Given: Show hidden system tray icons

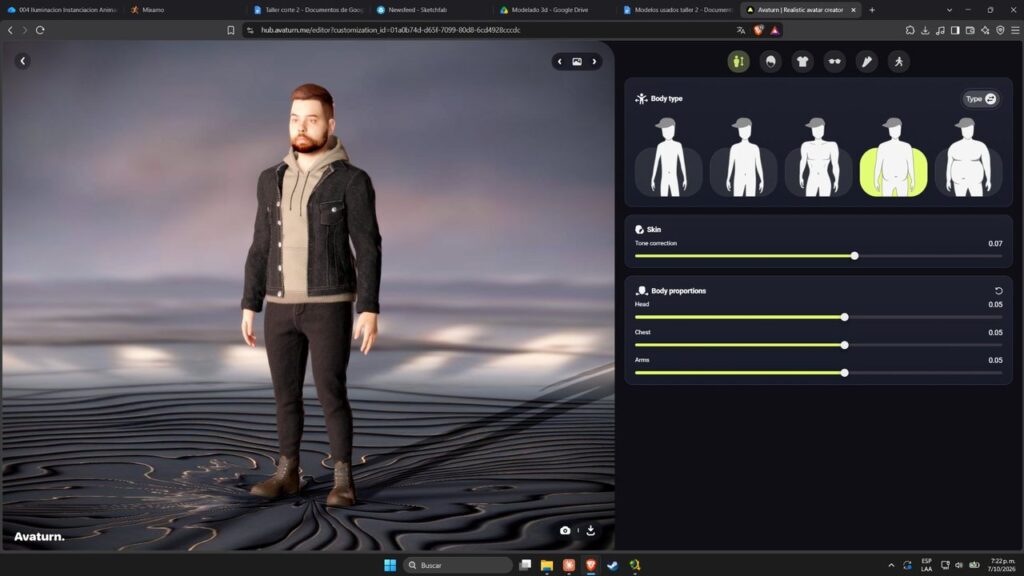Looking at the screenshot, I should 891,565.
